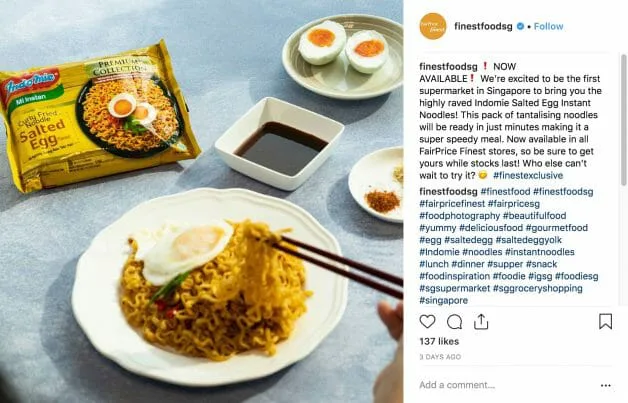Open the #instantnoodles hashtag
The height and width of the screenshot is (403, 628).
[539, 252]
